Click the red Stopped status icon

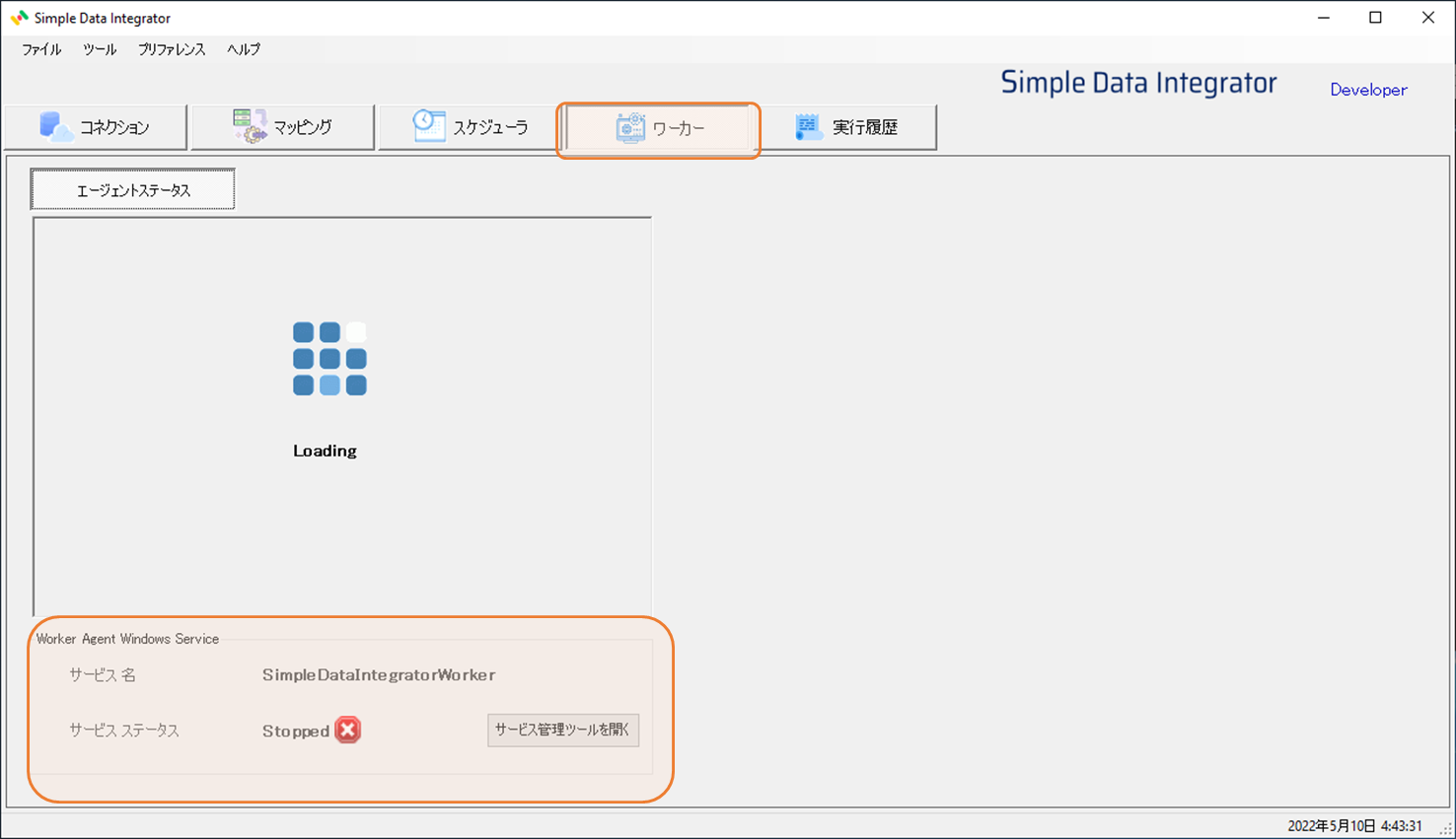pos(347,731)
